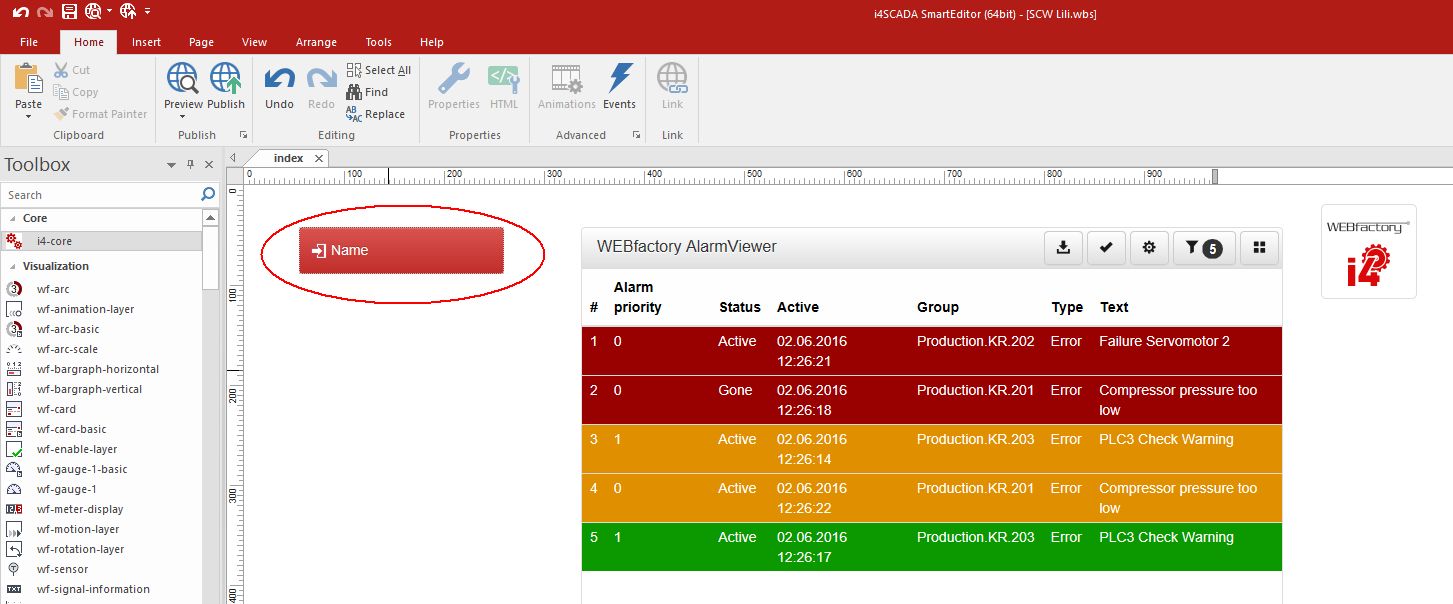The height and width of the screenshot is (604, 1453).
Task: Select wf-enable-layer toolbox item
Action: [102, 449]
